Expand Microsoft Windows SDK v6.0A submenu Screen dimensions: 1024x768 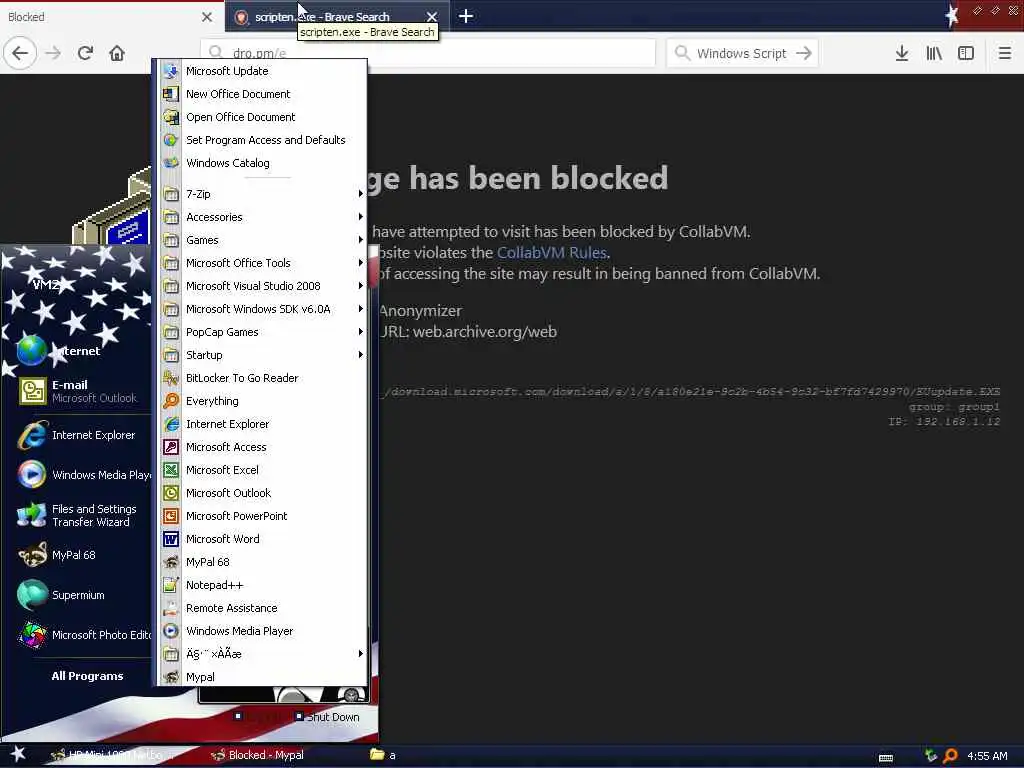point(264,309)
